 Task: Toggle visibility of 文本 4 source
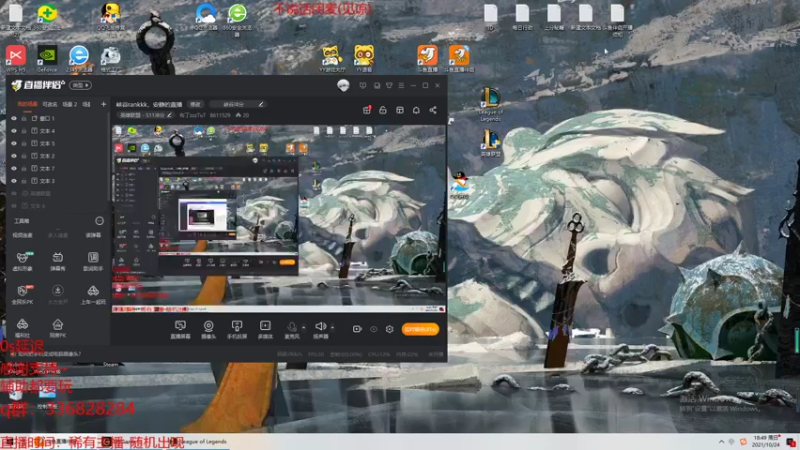[14, 131]
